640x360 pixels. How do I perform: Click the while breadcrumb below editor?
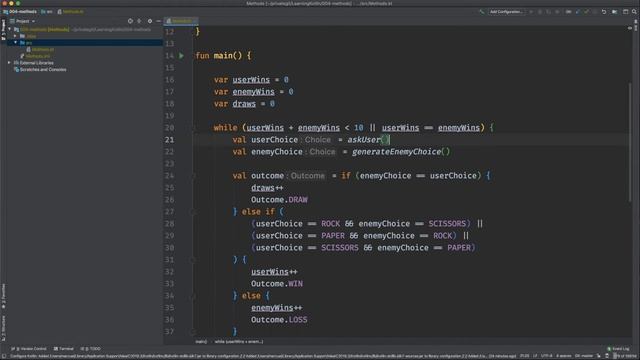(239, 342)
